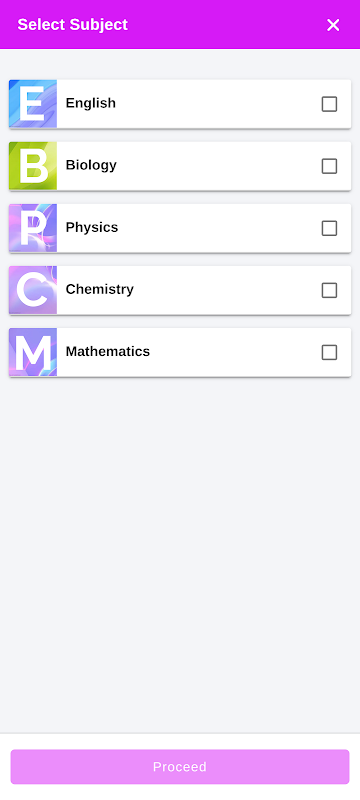Viewport: 360px width, 800px height.
Task: Tap the Physics 'P' thumbnail icon
Action: (x=33, y=228)
